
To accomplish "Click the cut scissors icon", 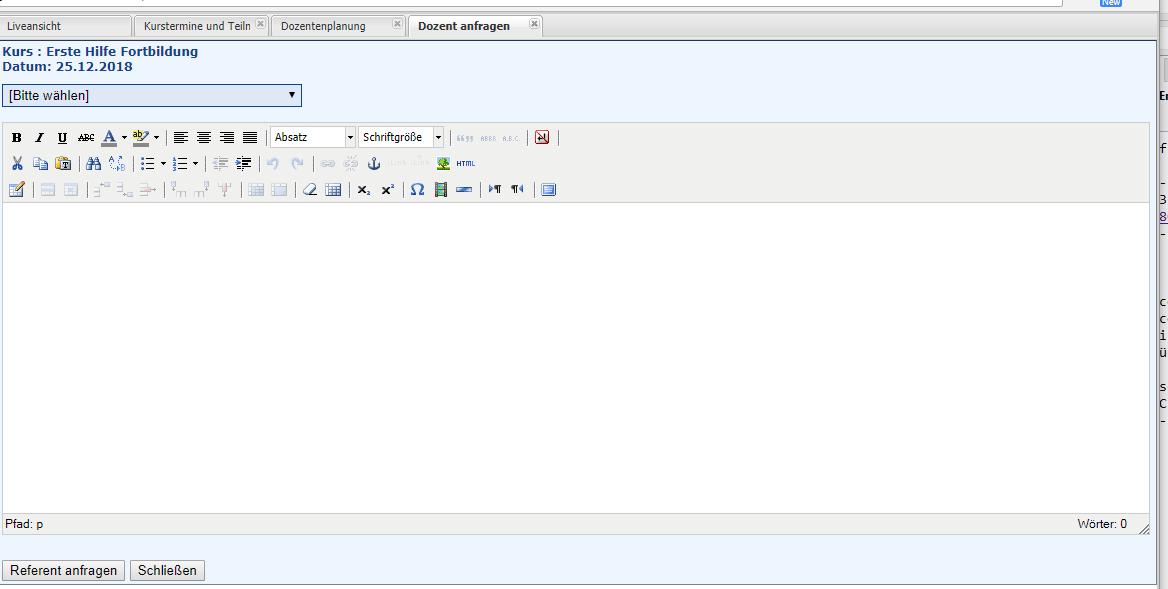I will tap(17, 164).
